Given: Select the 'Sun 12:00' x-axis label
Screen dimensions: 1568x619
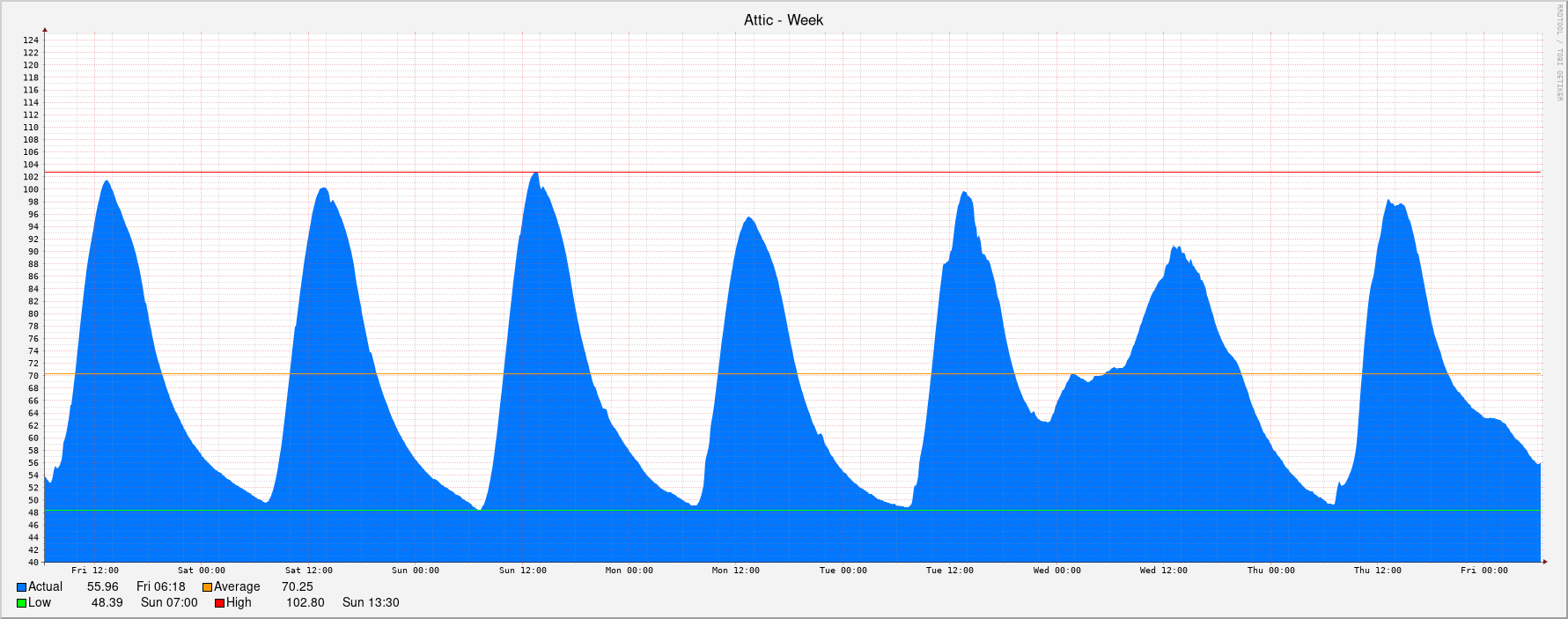Looking at the screenshot, I should [522, 571].
